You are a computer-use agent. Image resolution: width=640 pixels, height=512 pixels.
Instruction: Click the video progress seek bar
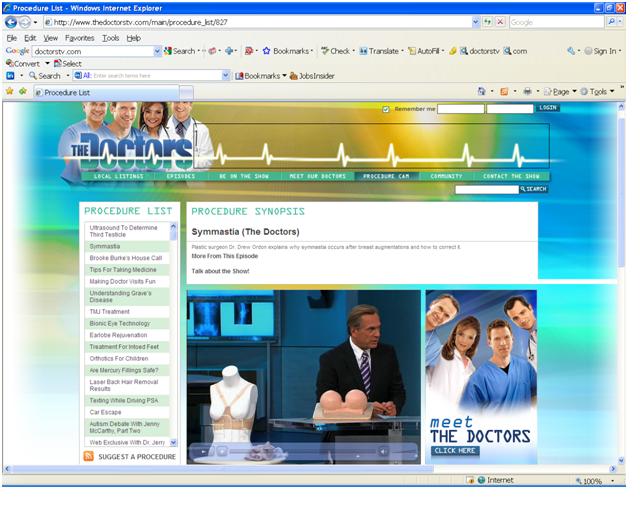(302, 452)
